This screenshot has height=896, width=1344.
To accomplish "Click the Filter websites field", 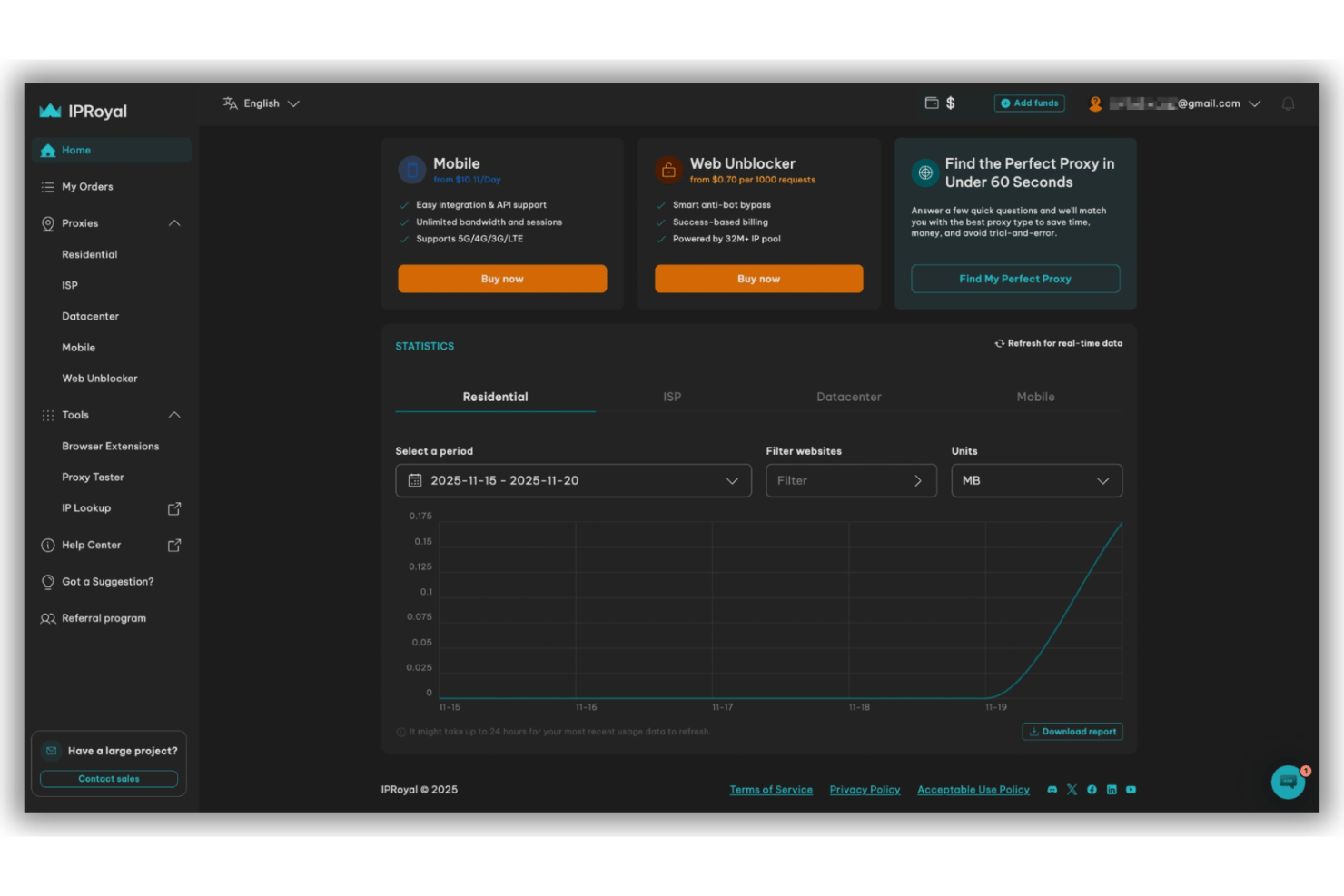I will [851, 481].
